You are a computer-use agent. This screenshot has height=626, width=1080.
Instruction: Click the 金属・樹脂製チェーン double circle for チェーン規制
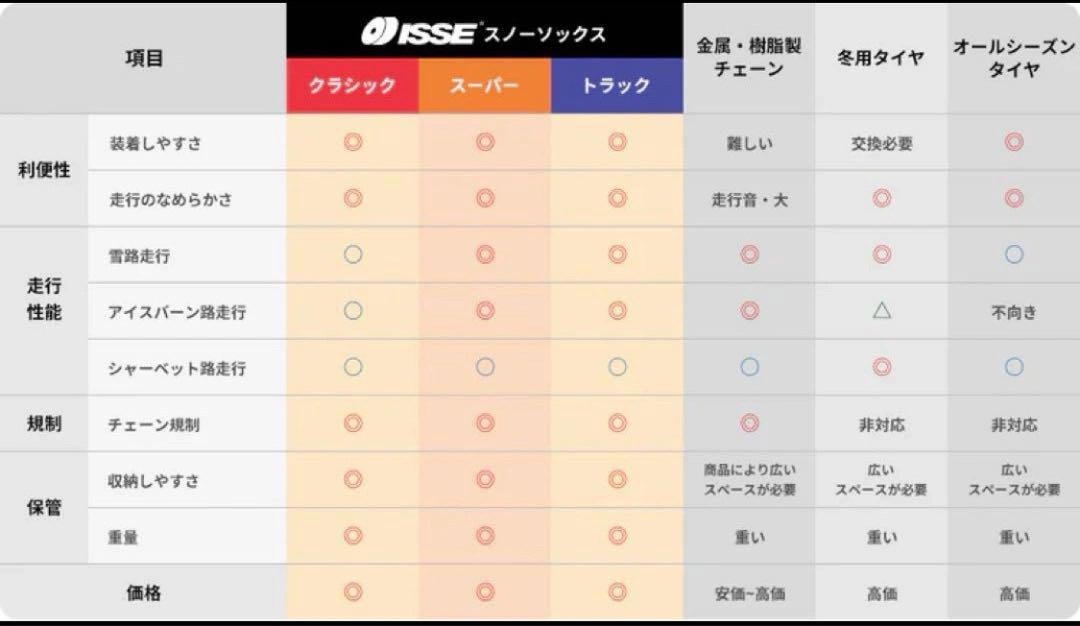point(749,424)
